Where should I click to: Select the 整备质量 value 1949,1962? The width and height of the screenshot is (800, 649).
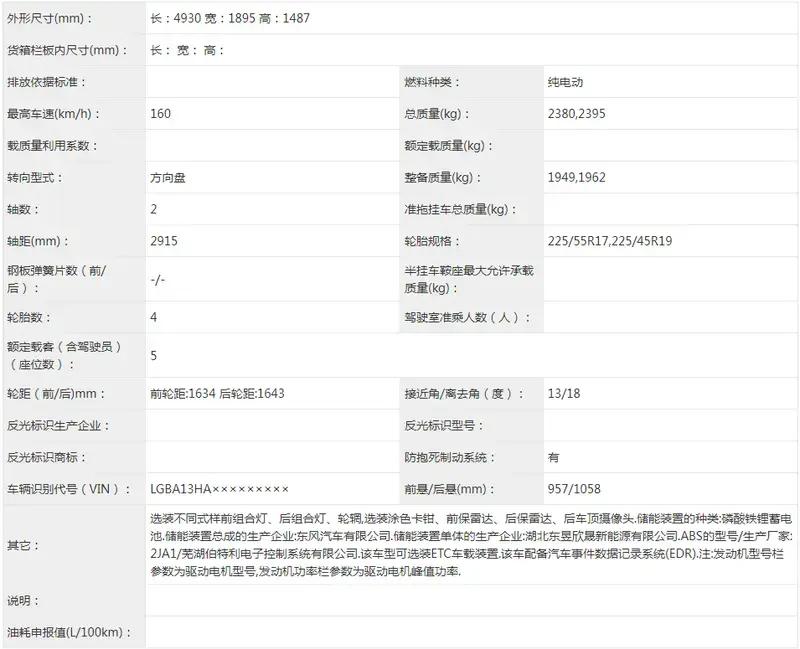coord(576,177)
